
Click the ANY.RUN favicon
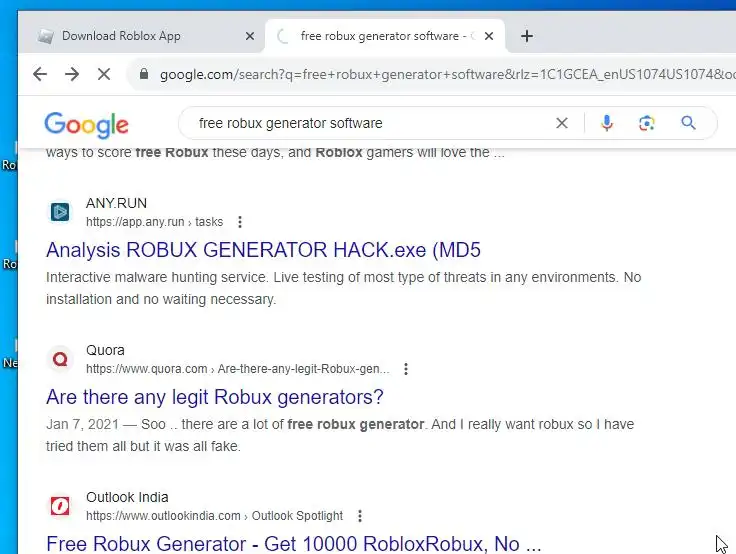(x=60, y=212)
